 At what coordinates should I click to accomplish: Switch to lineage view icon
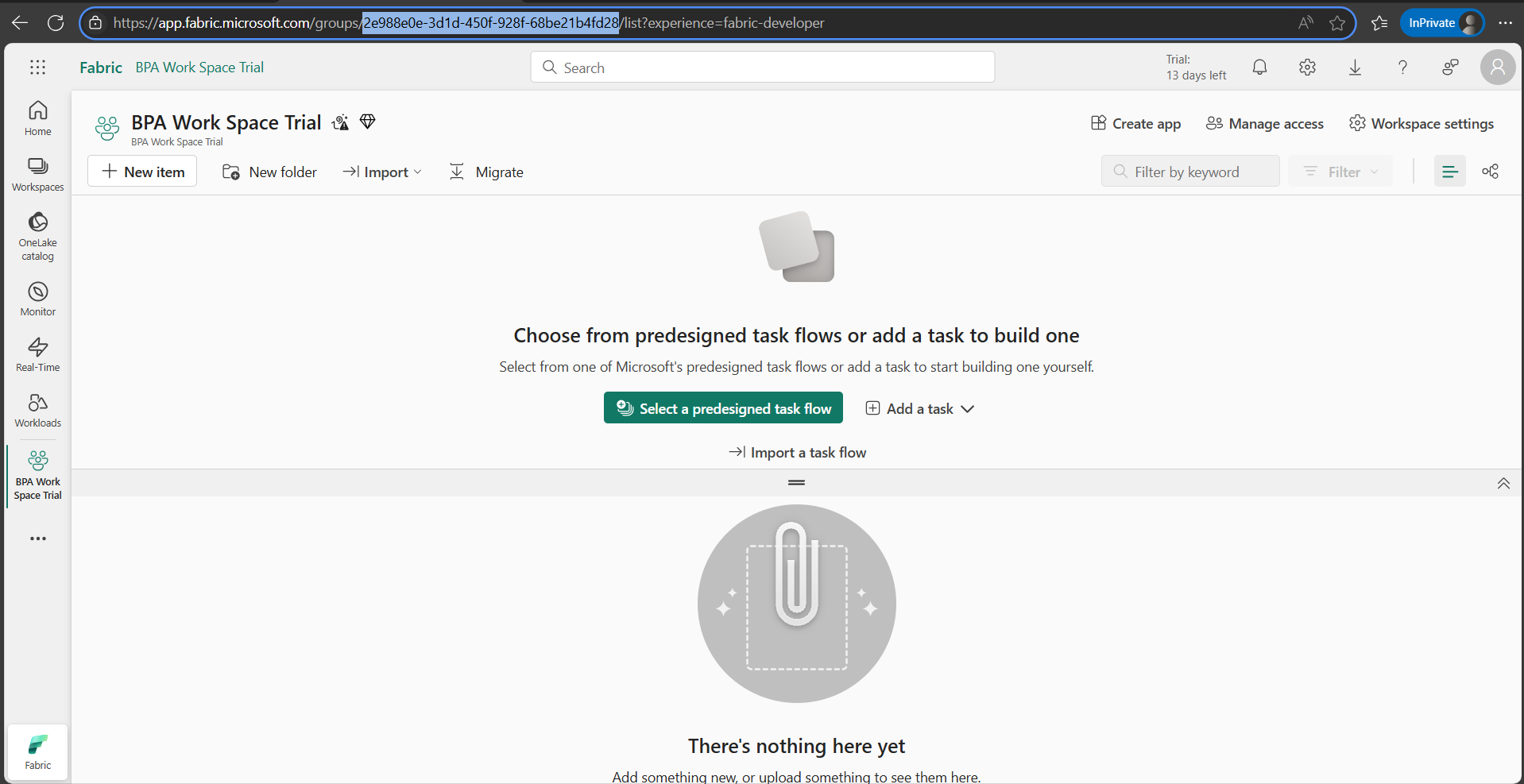tap(1490, 172)
